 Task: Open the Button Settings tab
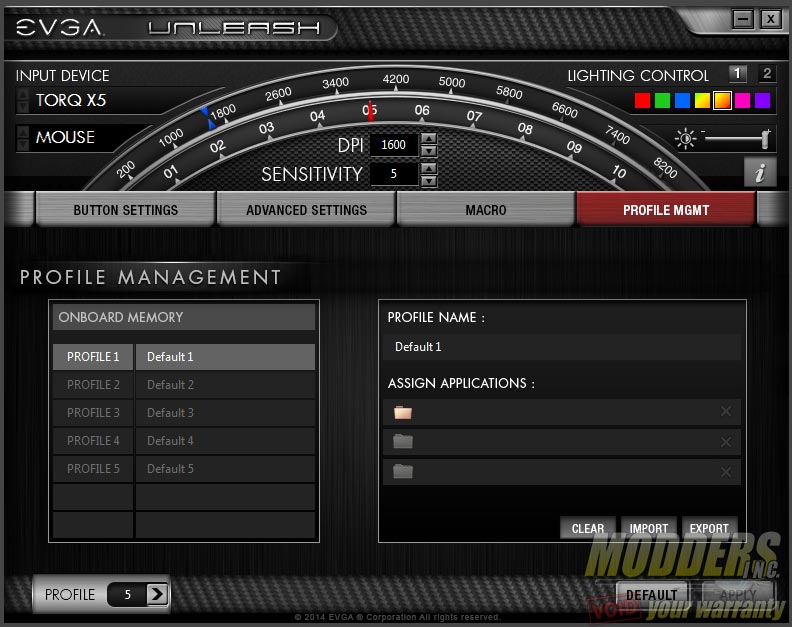126,209
